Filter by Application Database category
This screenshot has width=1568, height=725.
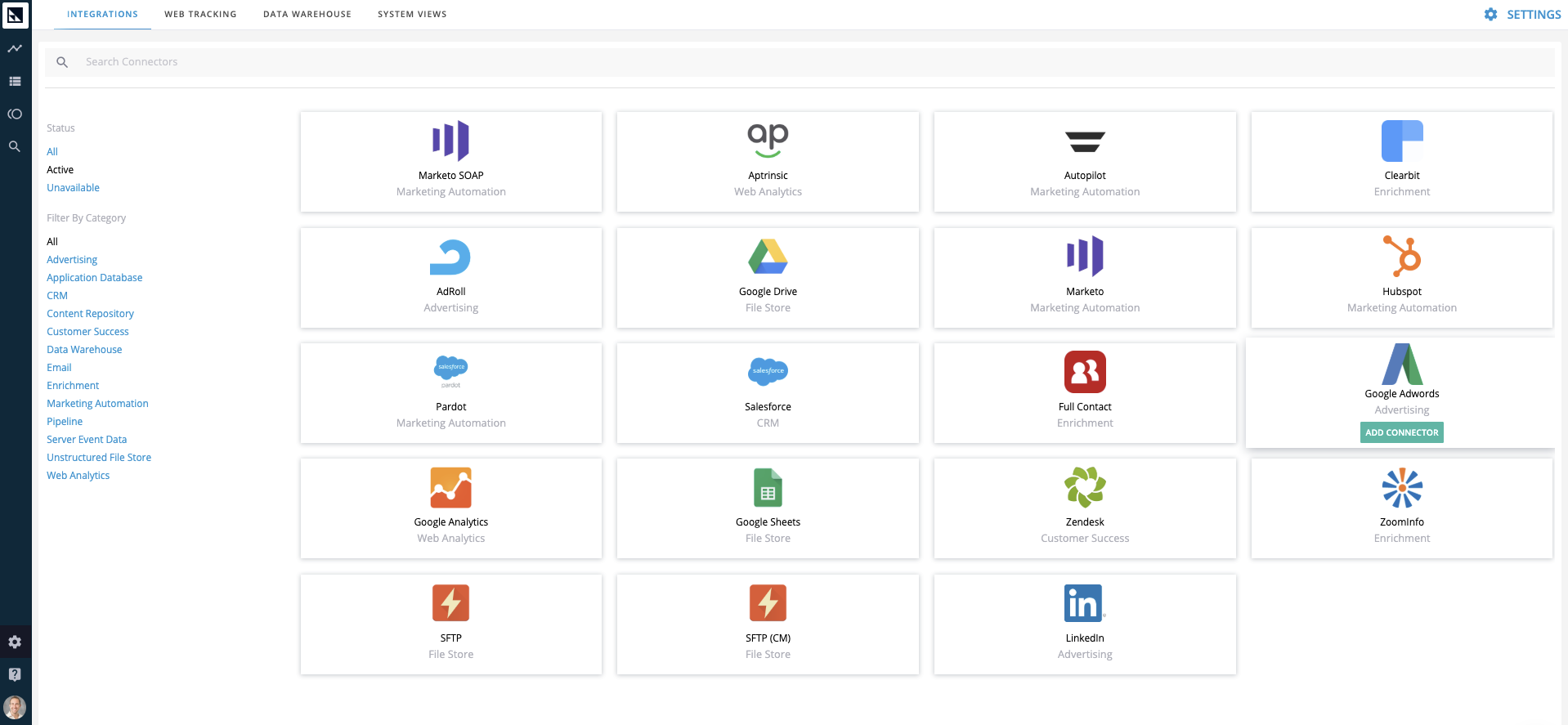click(94, 278)
